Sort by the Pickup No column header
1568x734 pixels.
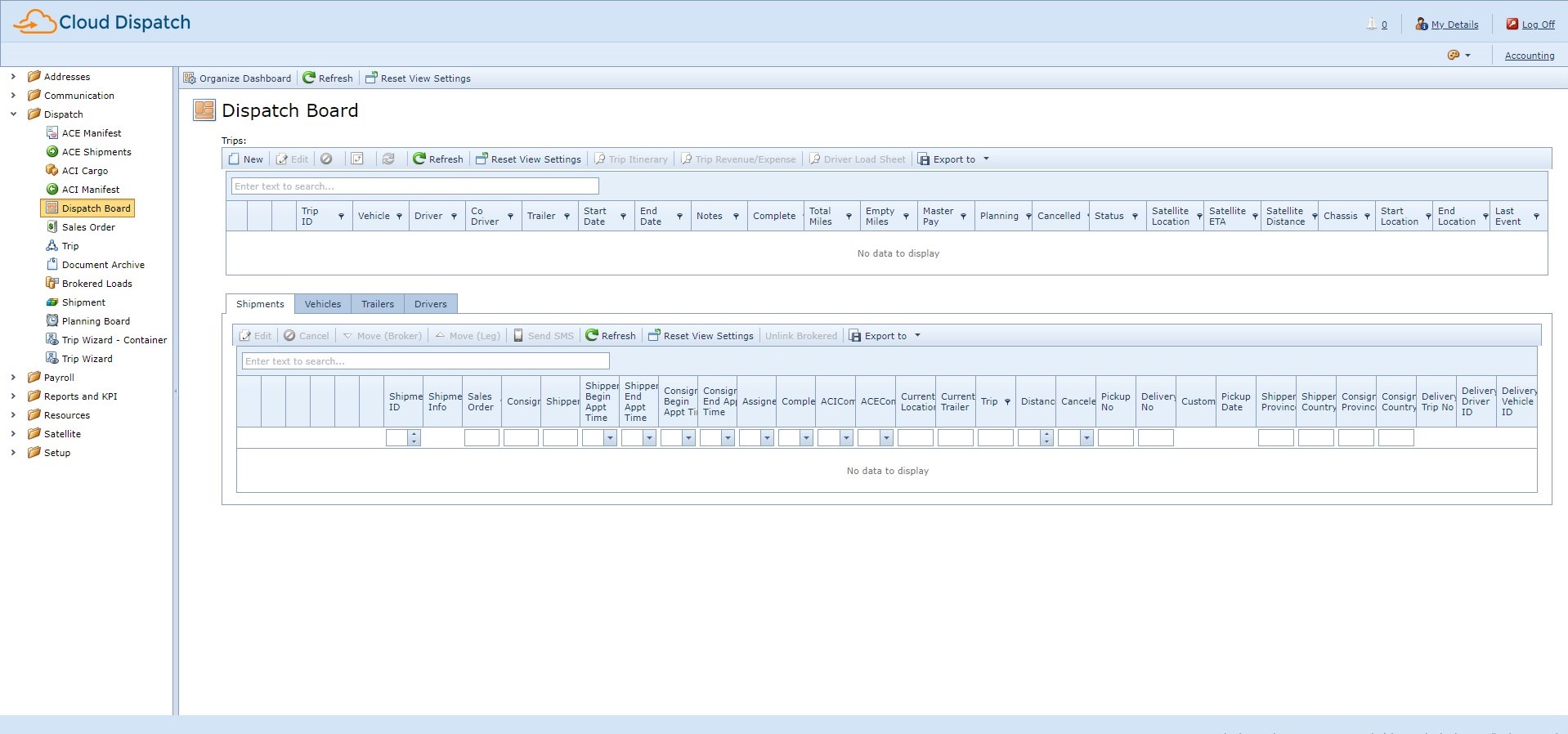[1116, 401]
